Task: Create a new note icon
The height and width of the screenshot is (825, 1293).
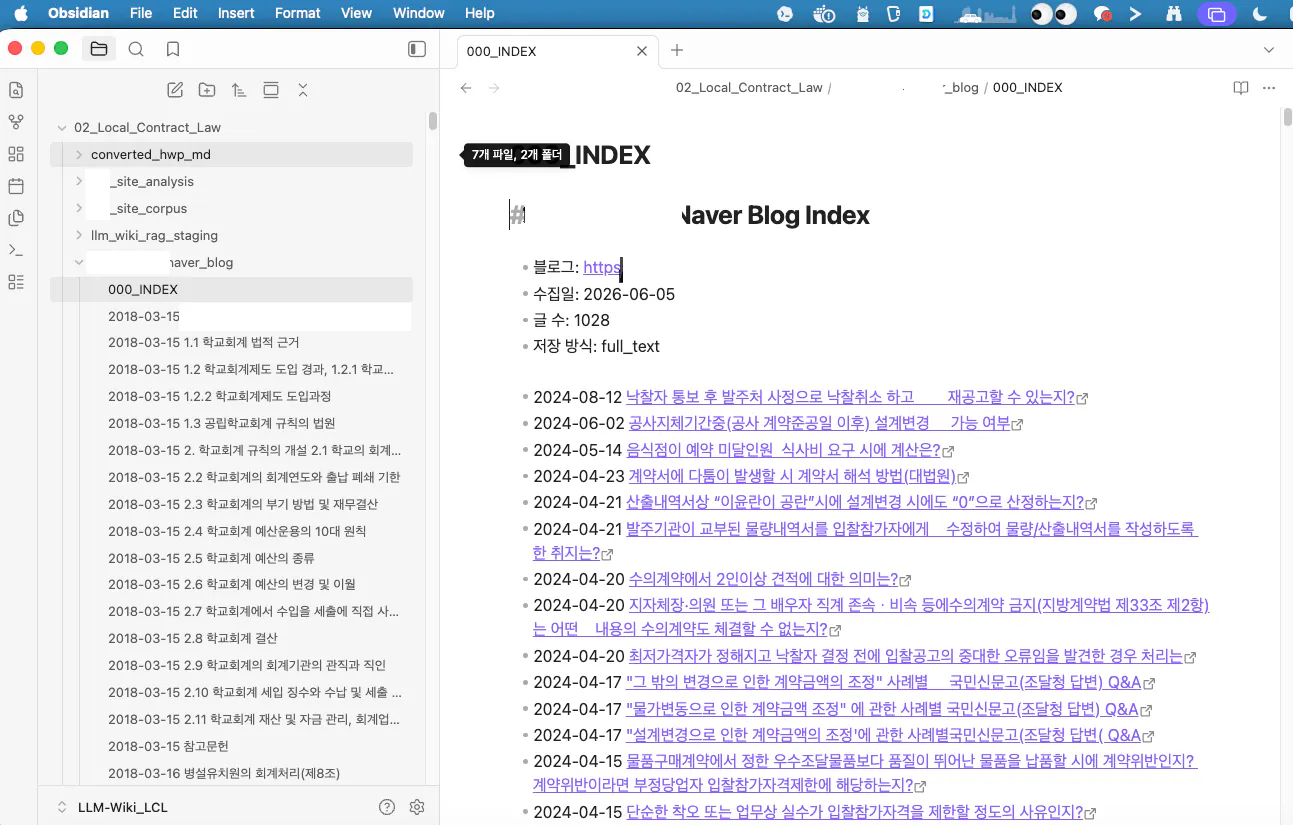Action: click(175, 90)
